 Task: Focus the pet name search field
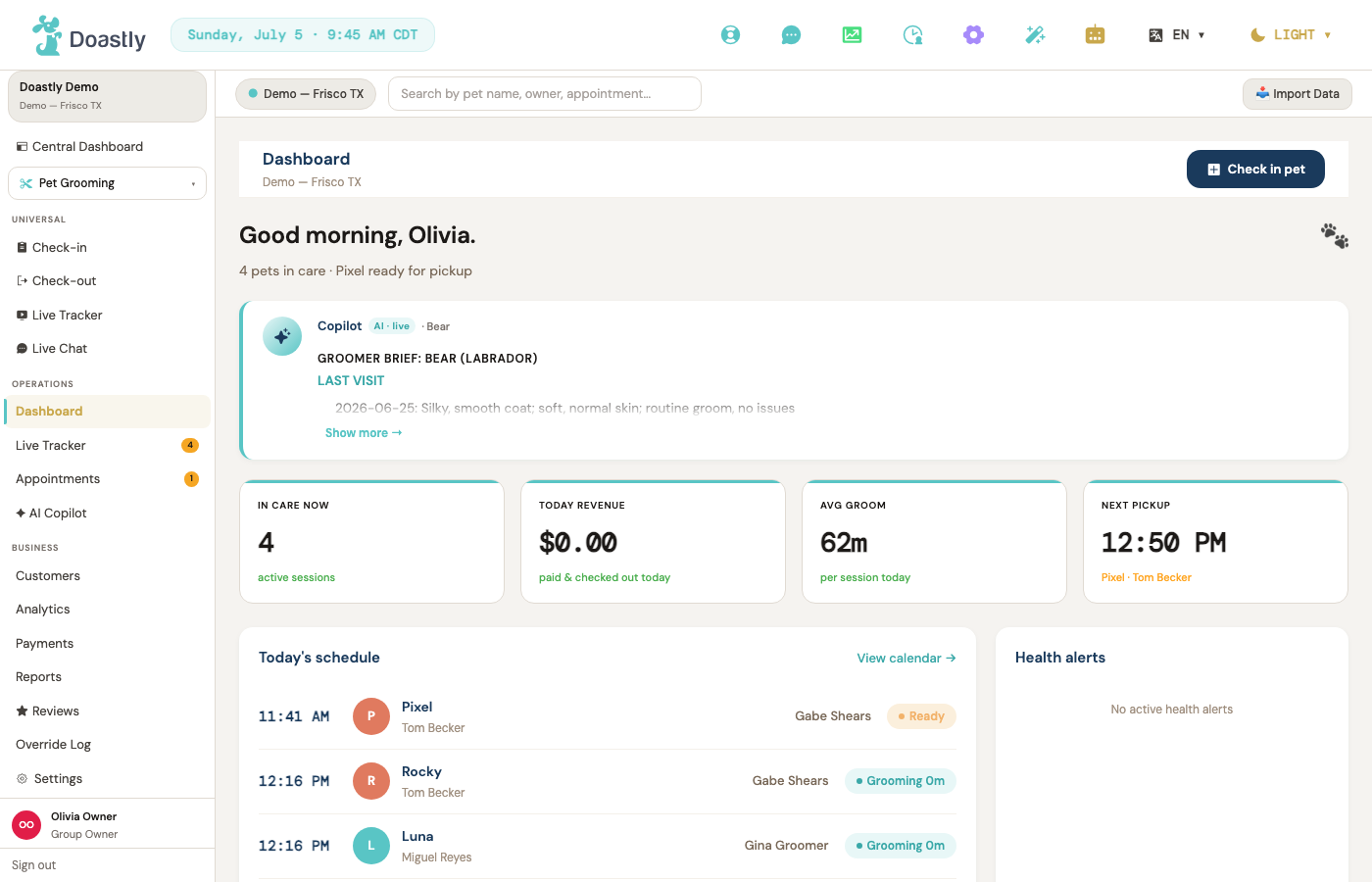545,94
